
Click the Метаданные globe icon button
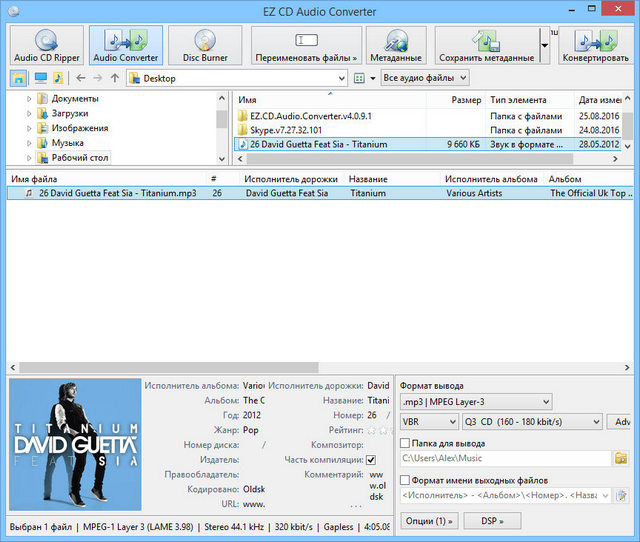(394, 45)
